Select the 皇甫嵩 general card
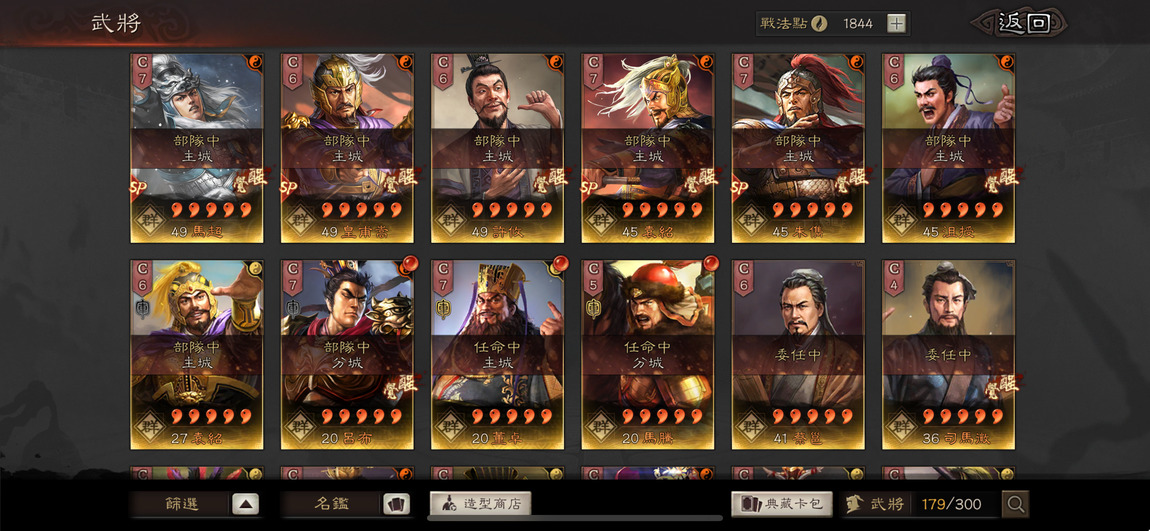The height and width of the screenshot is (531, 1150). point(347,147)
